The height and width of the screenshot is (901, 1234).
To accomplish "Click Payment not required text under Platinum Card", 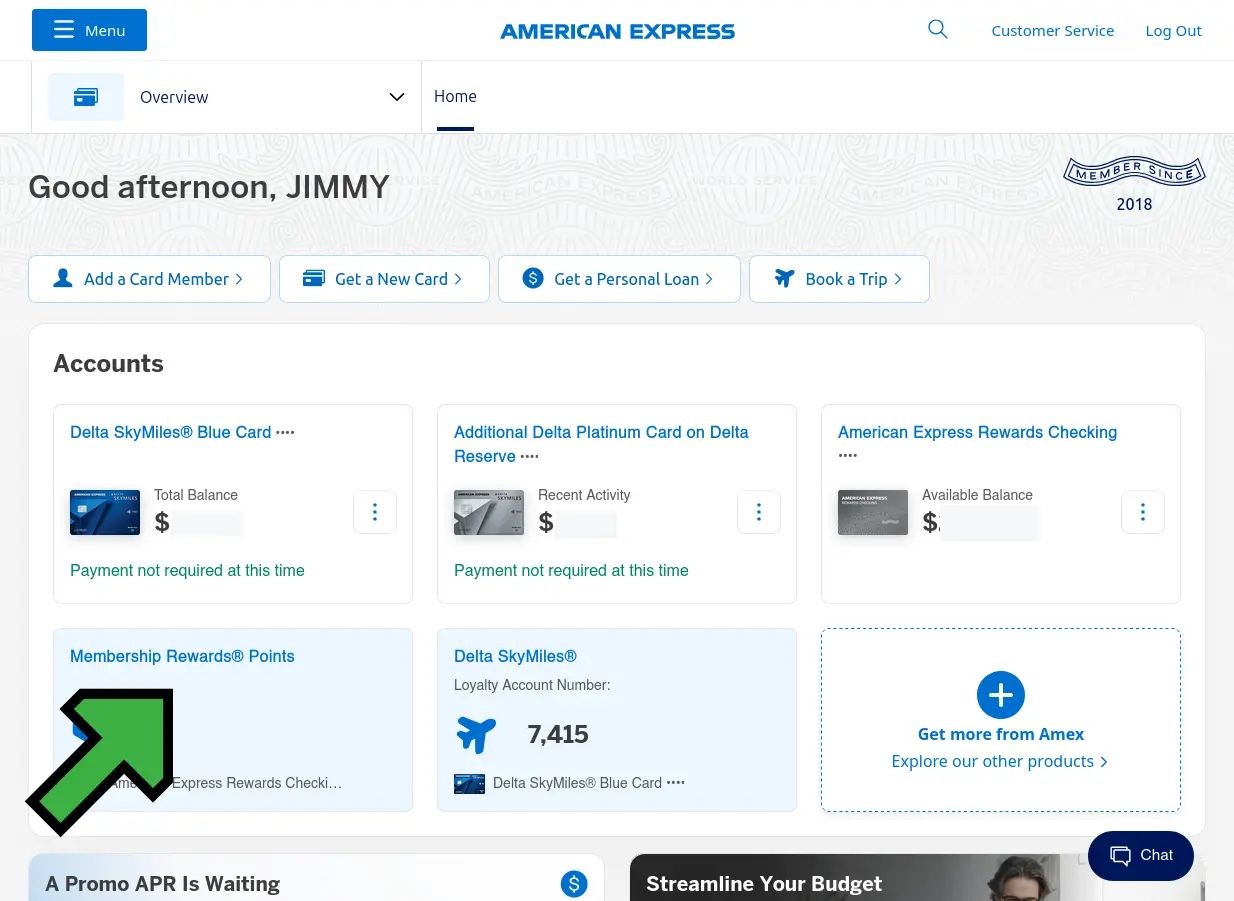I will point(571,570).
